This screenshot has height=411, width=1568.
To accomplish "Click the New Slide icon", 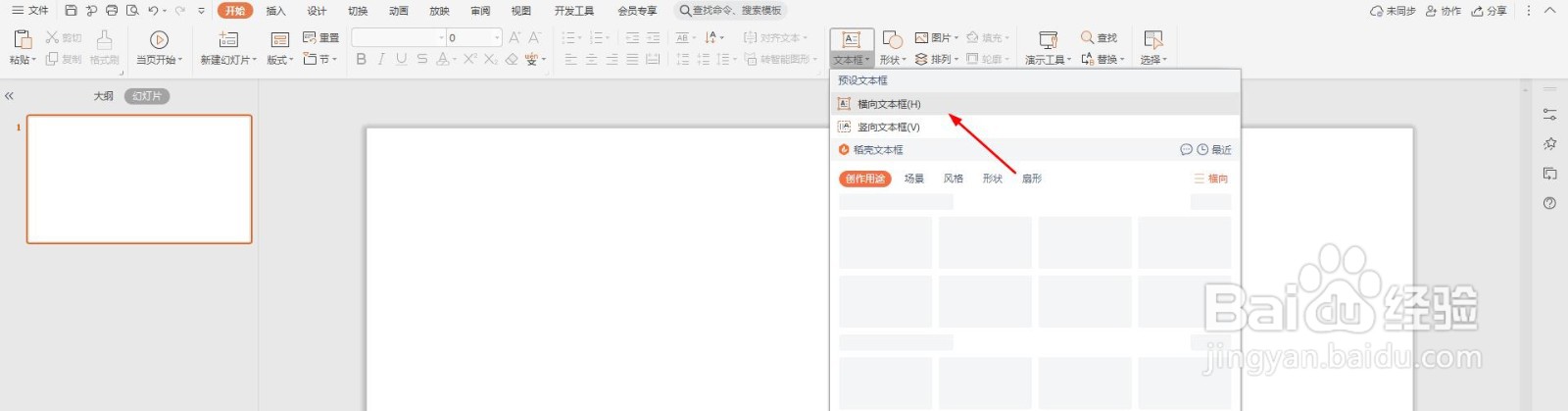I will click(228, 39).
